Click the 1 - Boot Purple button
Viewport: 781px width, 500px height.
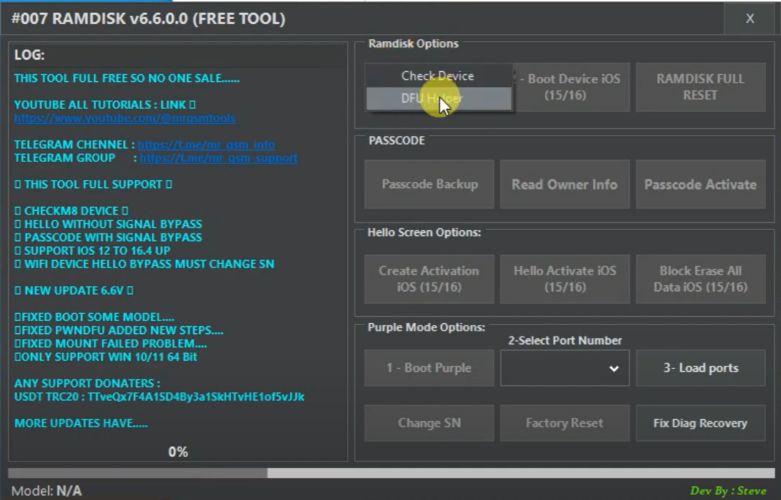point(429,368)
